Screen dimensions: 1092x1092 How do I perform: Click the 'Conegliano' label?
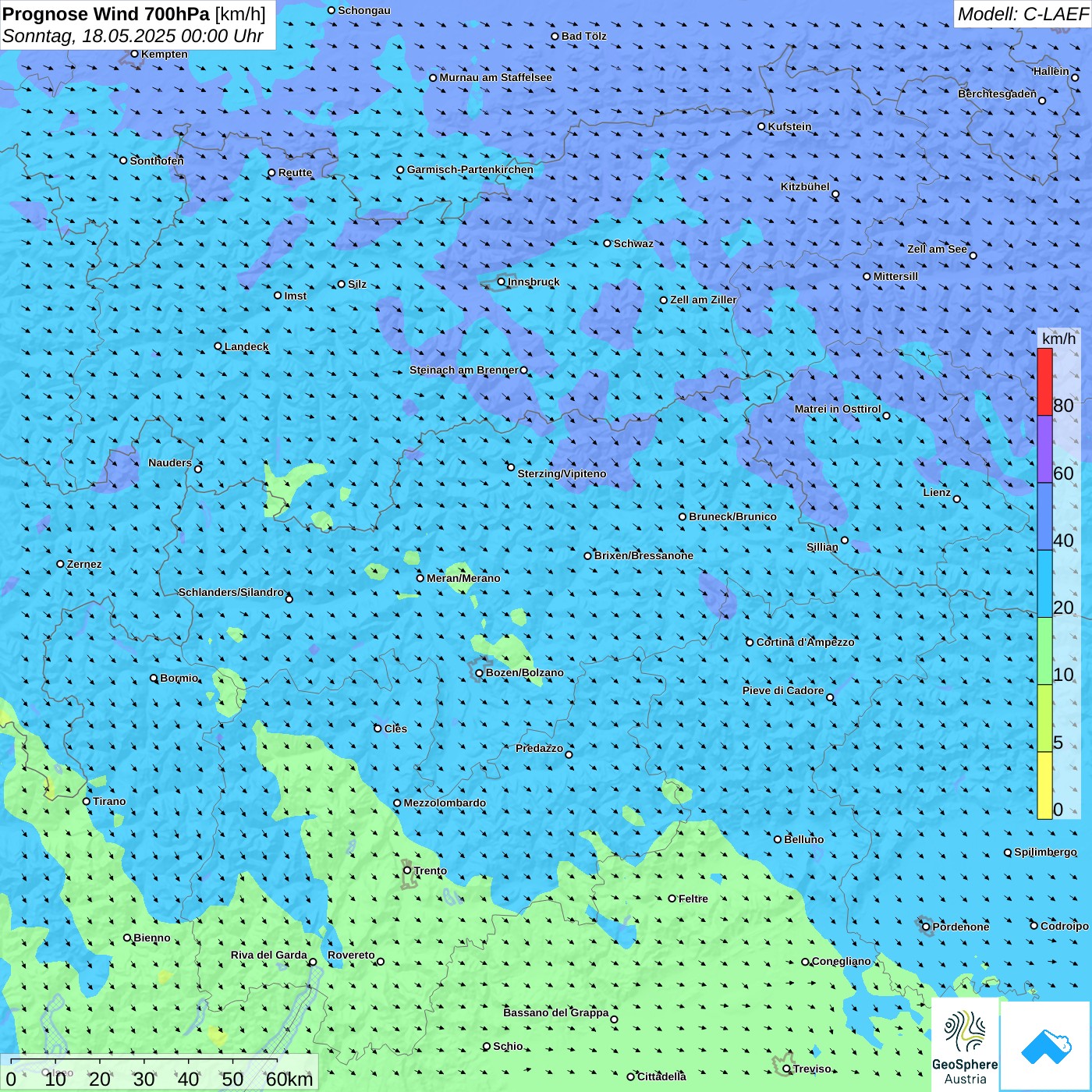click(x=841, y=961)
